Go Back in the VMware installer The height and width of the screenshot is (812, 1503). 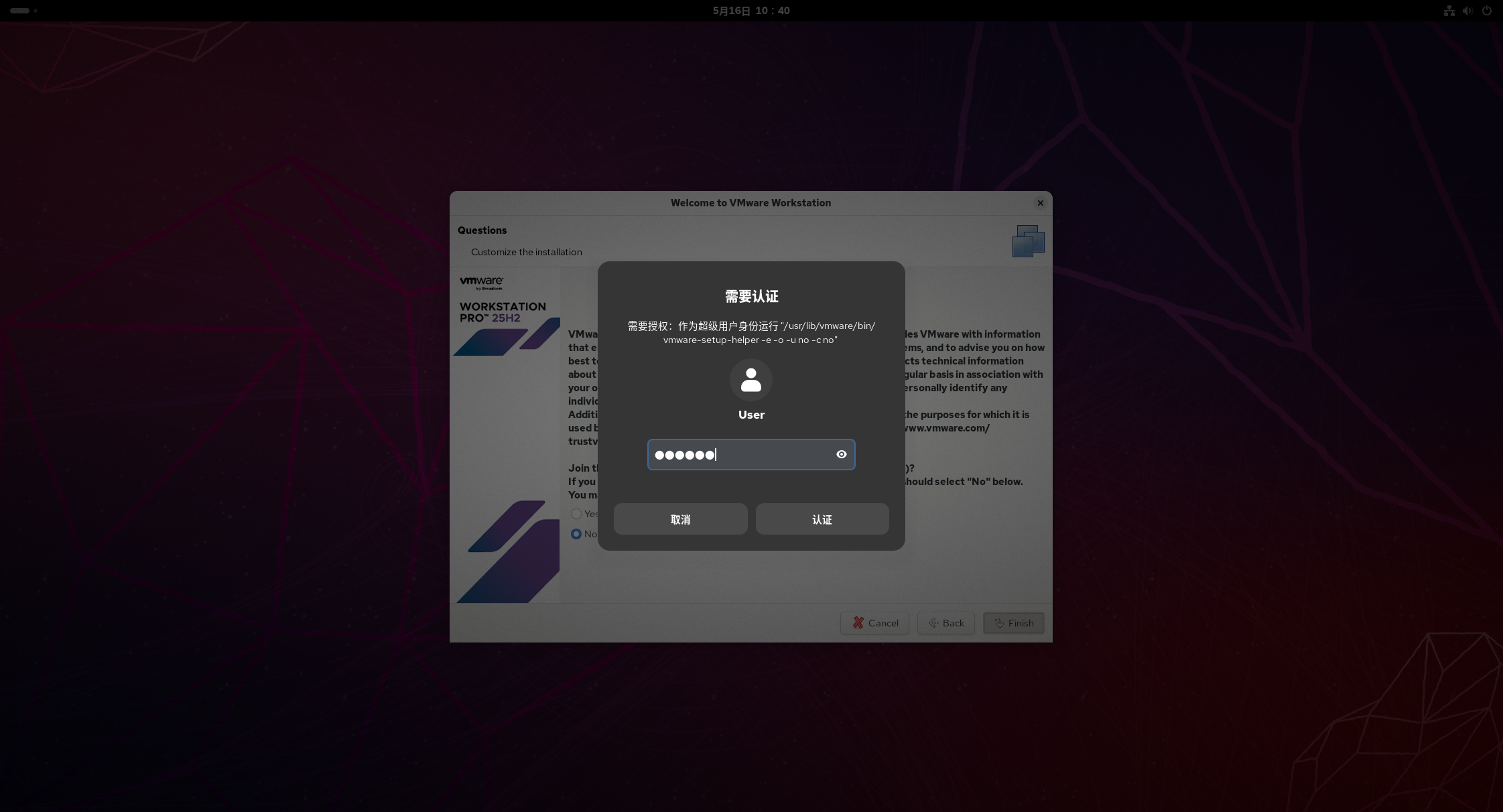[945, 623]
